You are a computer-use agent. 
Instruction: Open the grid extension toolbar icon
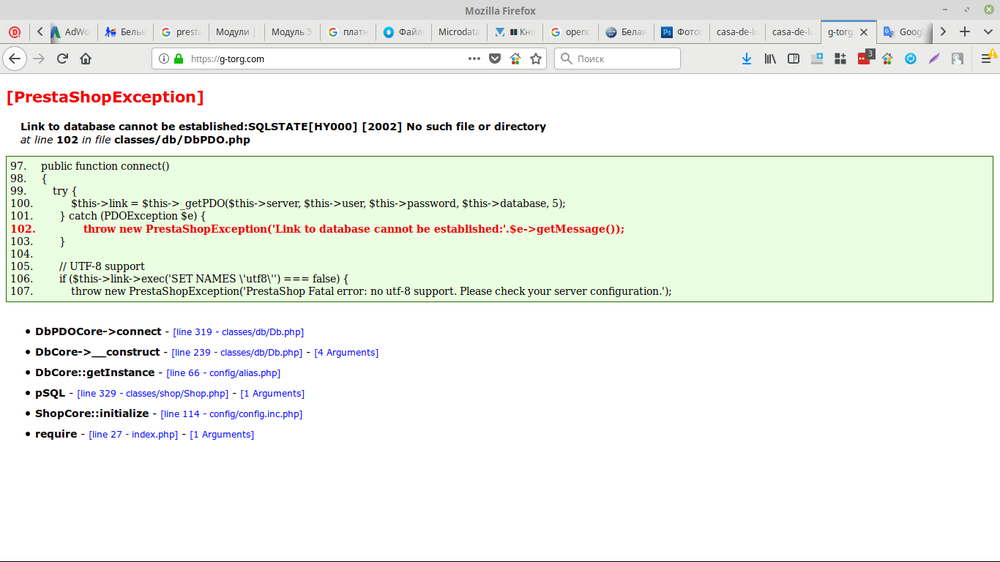[840, 59]
